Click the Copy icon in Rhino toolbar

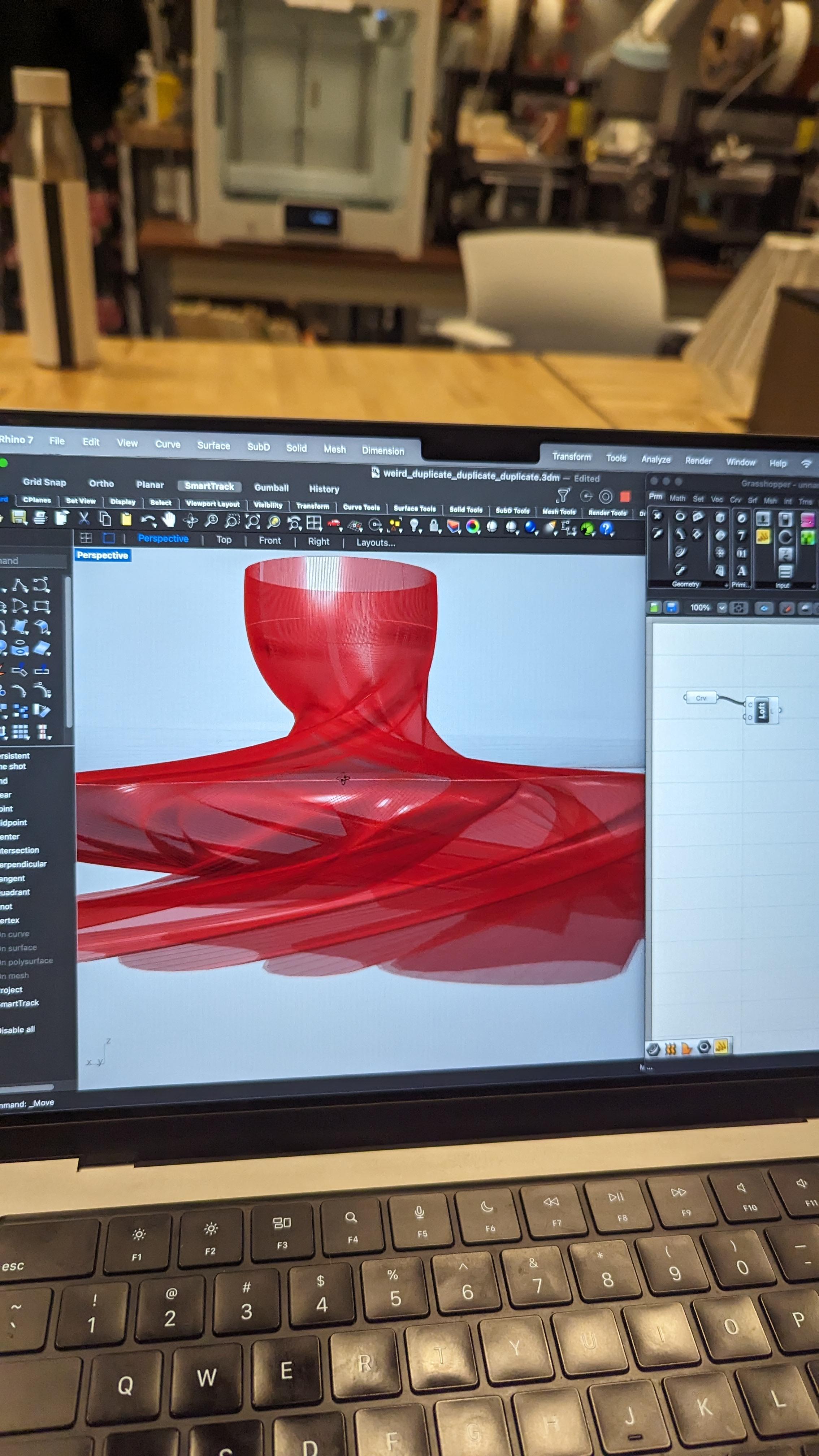click(x=105, y=518)
